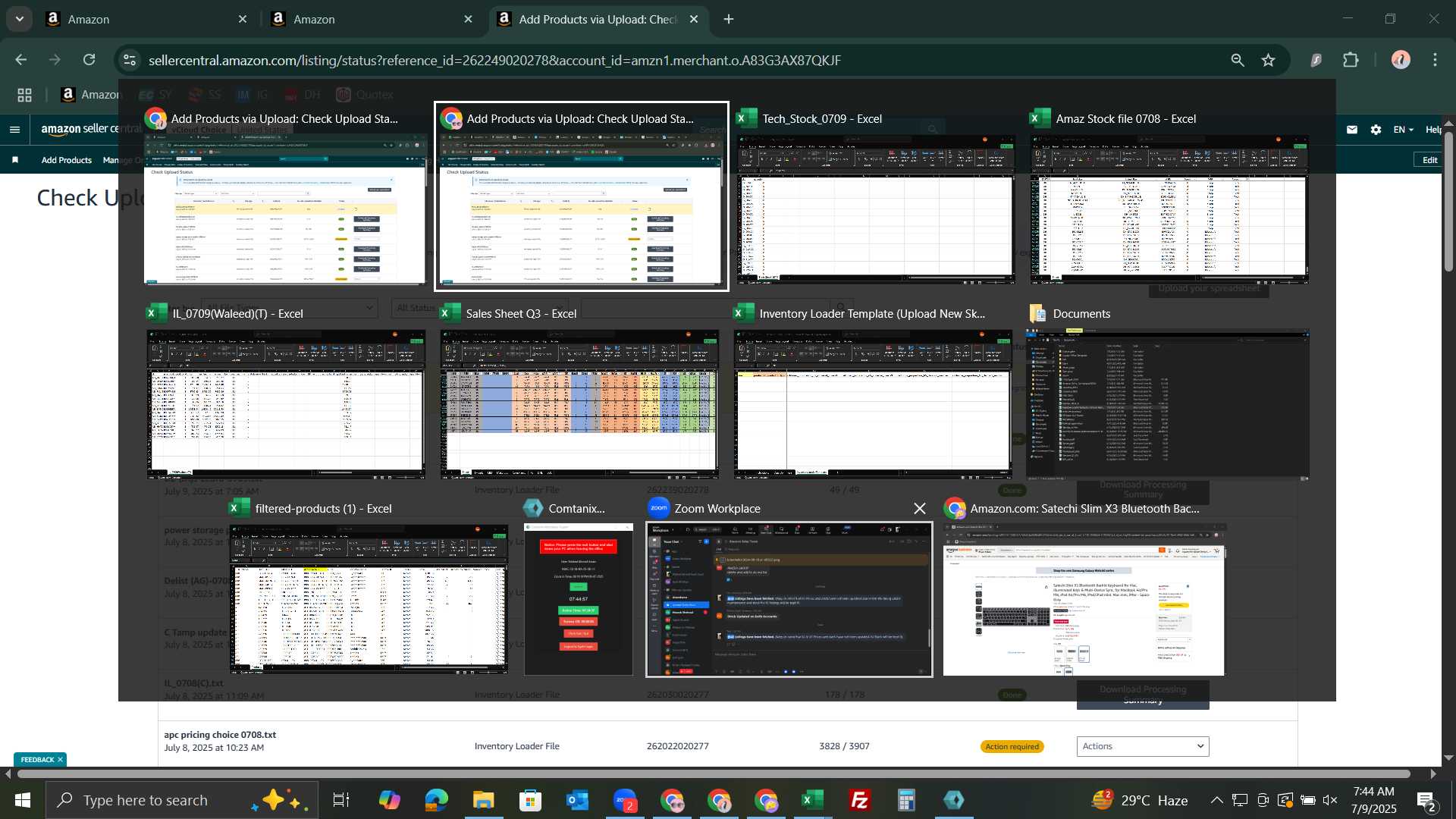Open Chrome profile avatar

1401,60
